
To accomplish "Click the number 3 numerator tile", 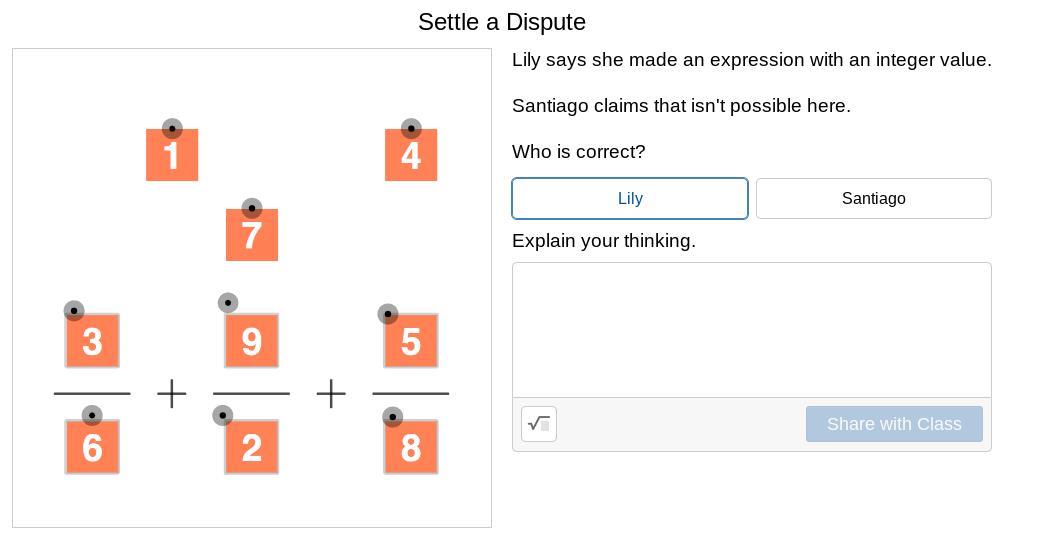I will pyautogui.click(x=92, y=342).
